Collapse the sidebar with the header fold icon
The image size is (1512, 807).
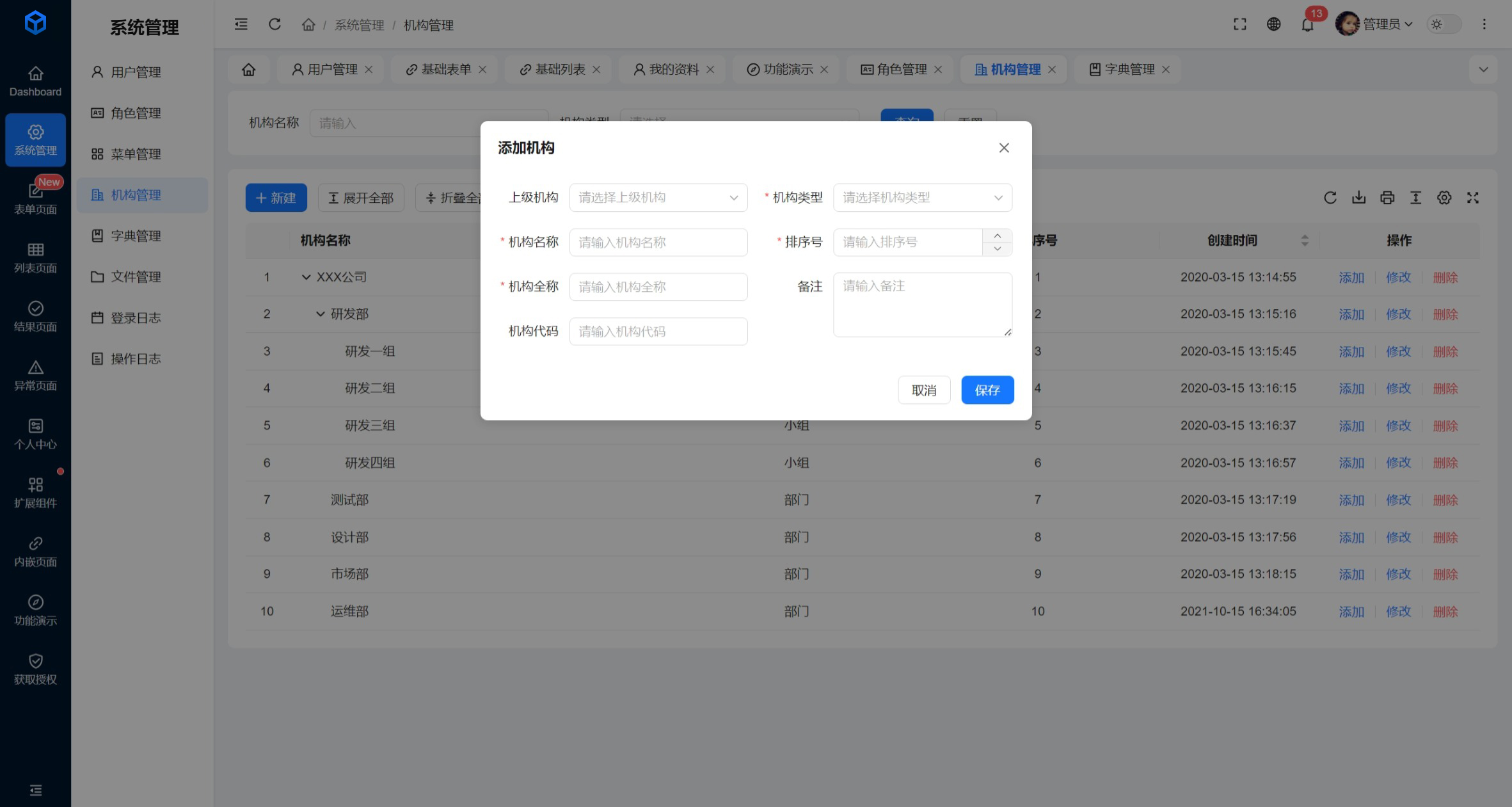241,24
